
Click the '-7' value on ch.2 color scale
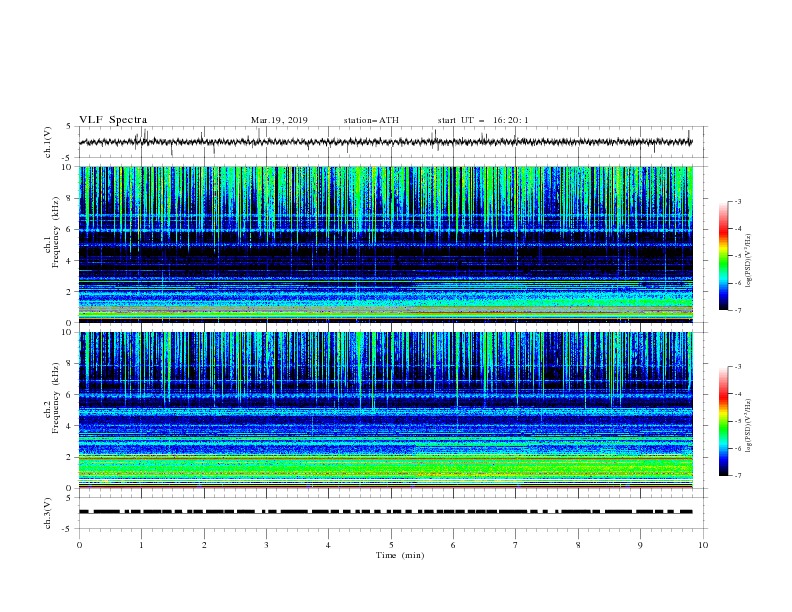click(x=737, y=476)
